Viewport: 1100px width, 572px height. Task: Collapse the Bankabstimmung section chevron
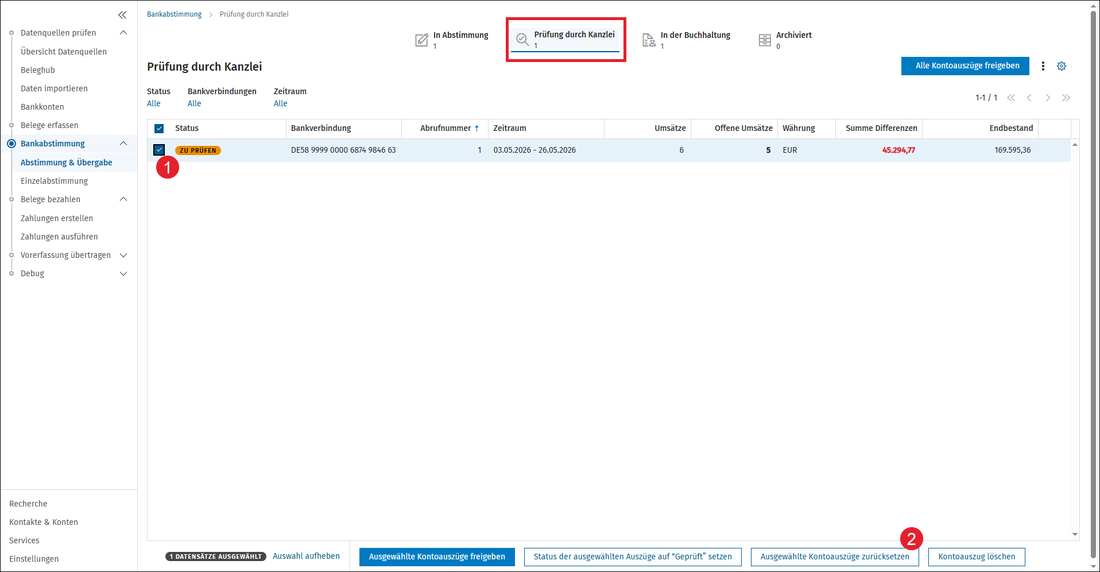(123, 144)
